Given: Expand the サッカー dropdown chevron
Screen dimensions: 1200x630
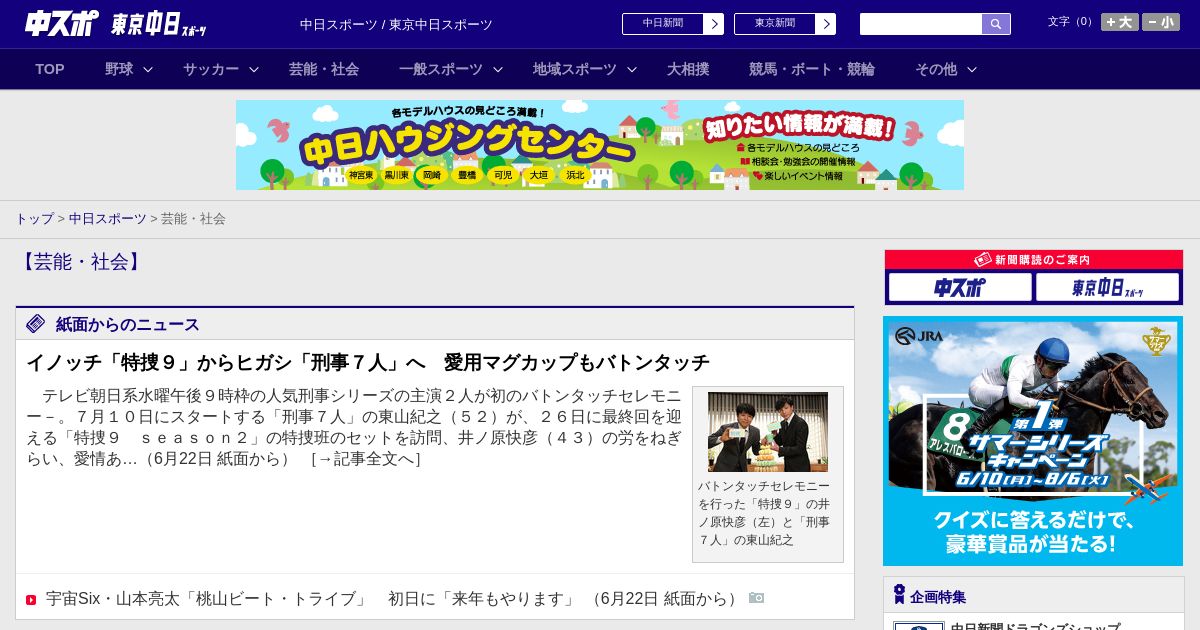Looking at the screenshot, I should coord(254,70).
